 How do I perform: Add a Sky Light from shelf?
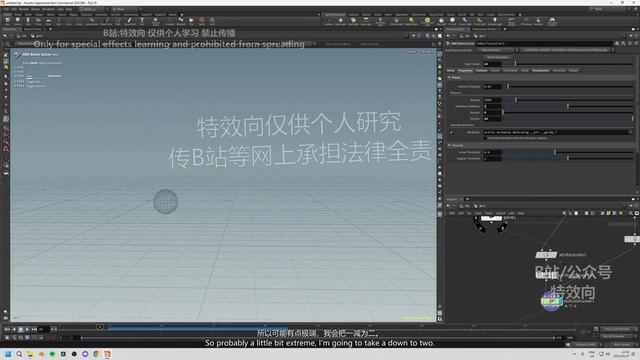click(x=441, y=20)
